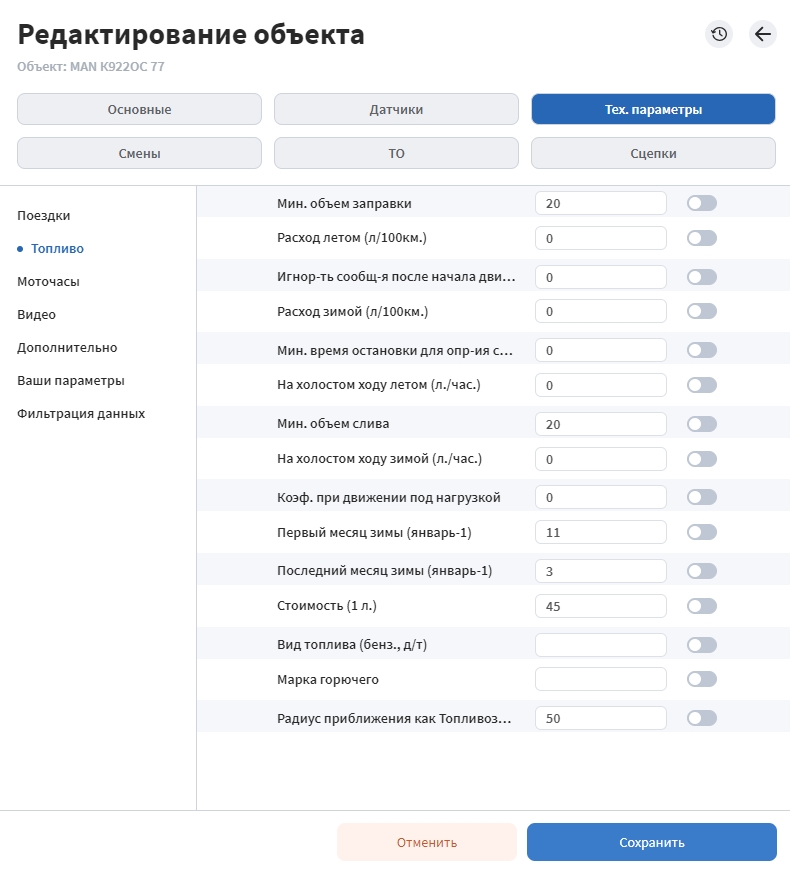Open the Поездки sidebar section
Image resolution: width=790 pixels, height=871 pixels.
point(44,216)
